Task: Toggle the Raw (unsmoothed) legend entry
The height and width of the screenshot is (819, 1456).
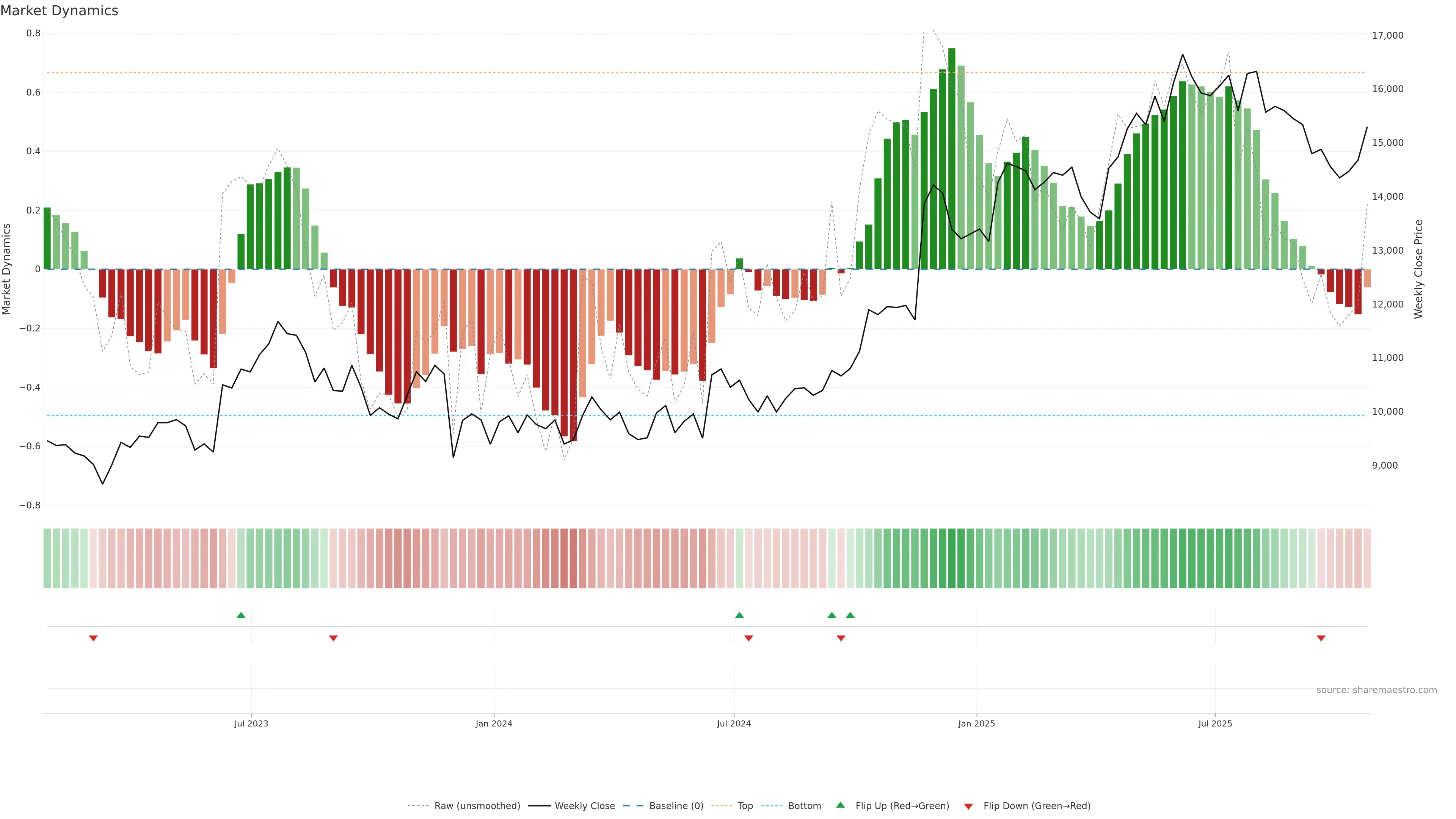Action: (x=477, y=806)
